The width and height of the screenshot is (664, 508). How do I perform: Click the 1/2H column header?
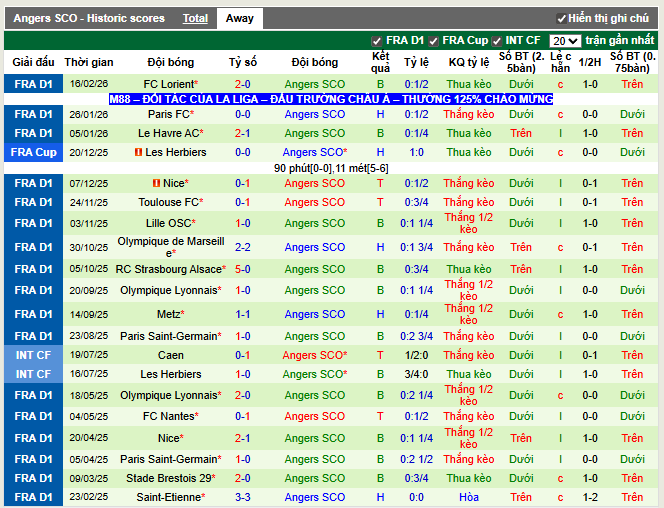click(x=590, y=62)
